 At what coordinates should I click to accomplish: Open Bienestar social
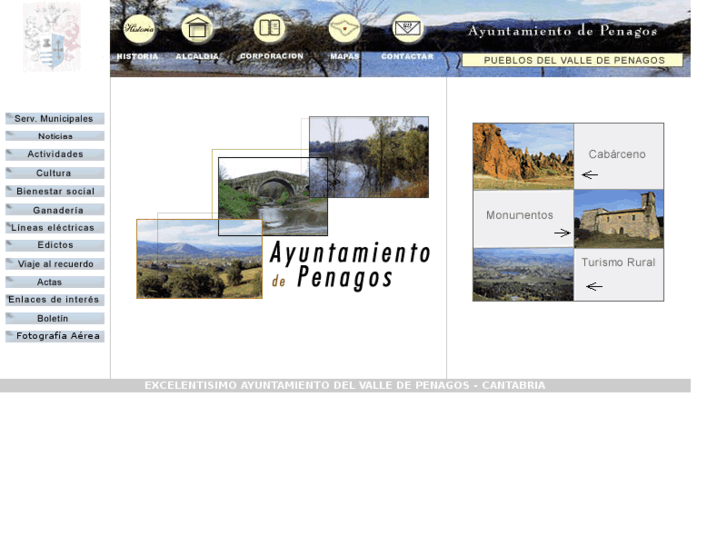55,191
